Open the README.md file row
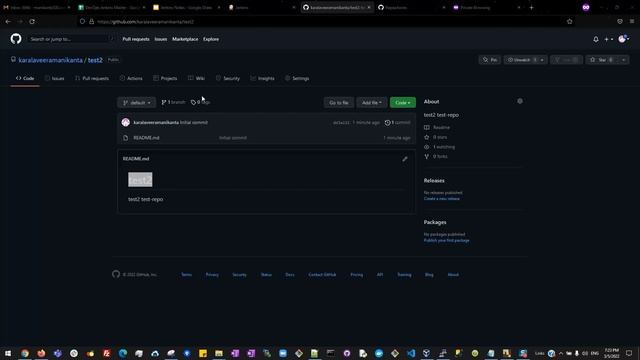 266,138
